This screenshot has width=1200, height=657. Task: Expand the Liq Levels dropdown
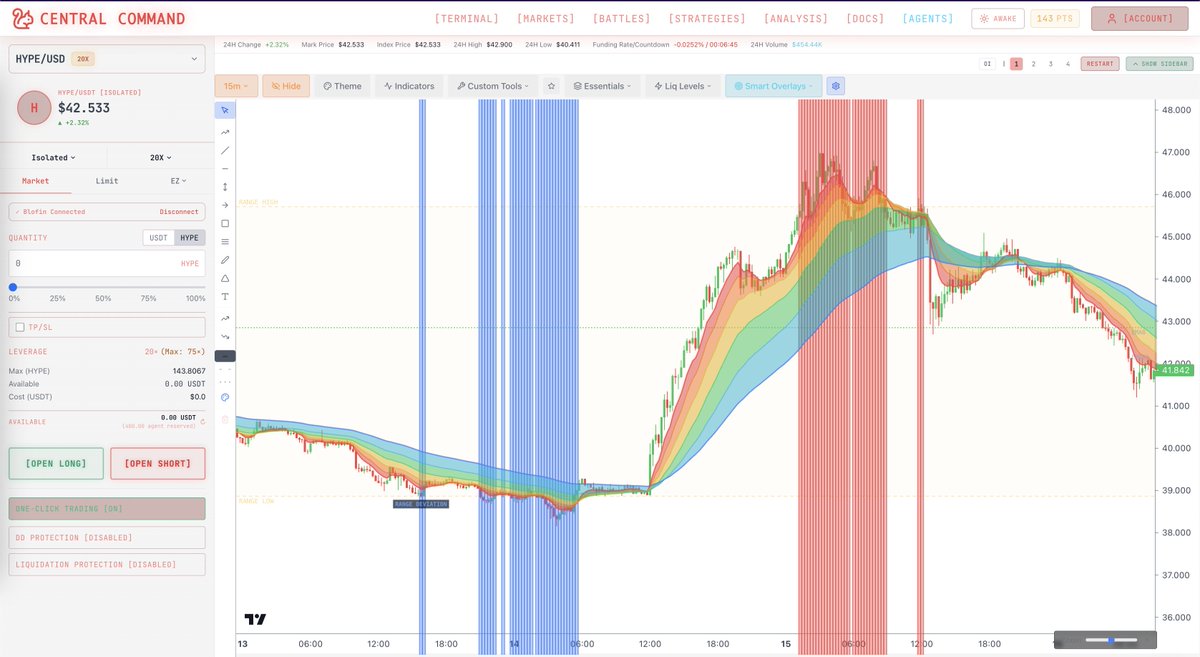click(x=683, y=86)
